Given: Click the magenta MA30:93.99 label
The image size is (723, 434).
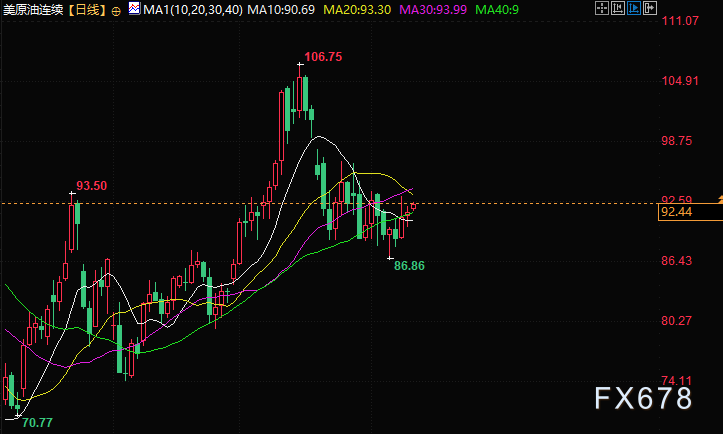Looking at the screenshot, I should point(433,9).
